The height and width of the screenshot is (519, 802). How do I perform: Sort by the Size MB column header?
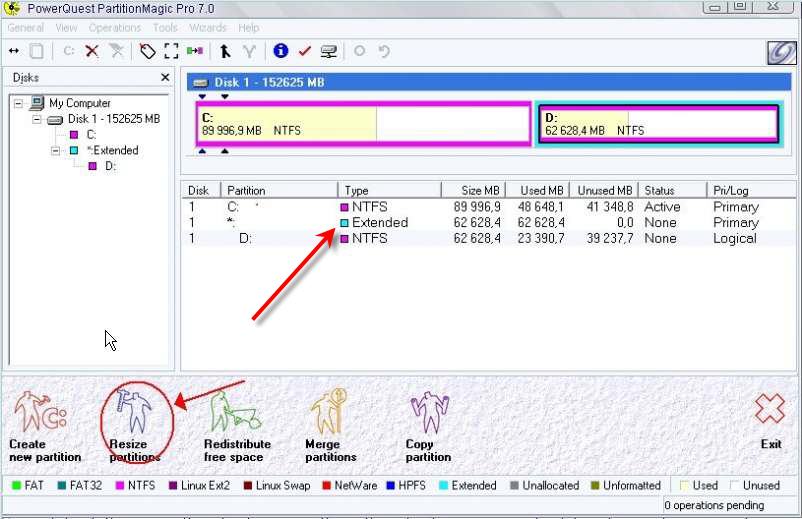[474, 190]
